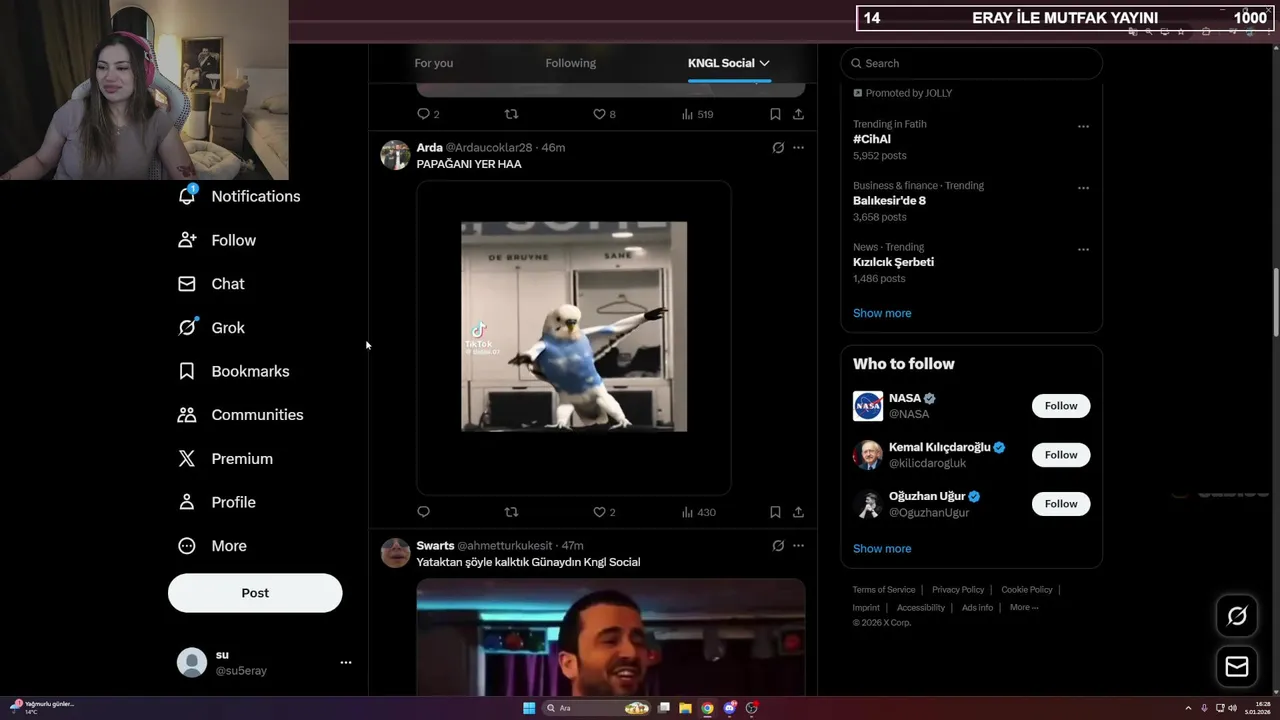The width and height of the screenshot is (1280, 720).
Task: Open Premium in the sidebar
Action: (x=225, y=459)
